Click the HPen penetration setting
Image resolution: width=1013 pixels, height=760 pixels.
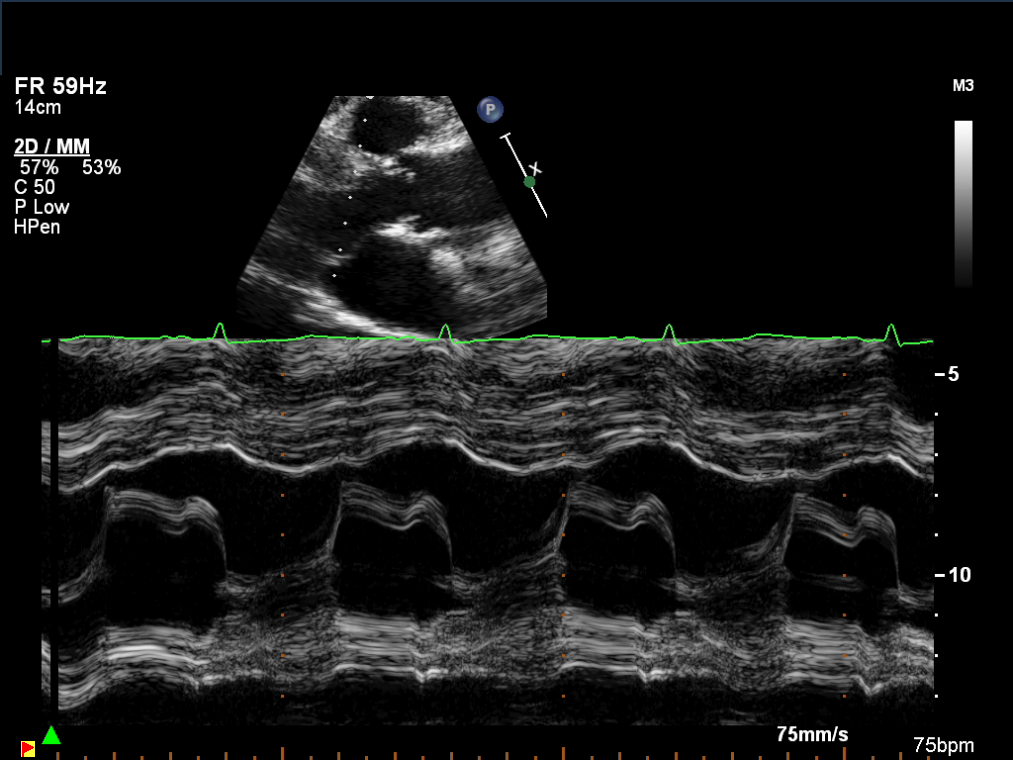[x=37, y=227]
